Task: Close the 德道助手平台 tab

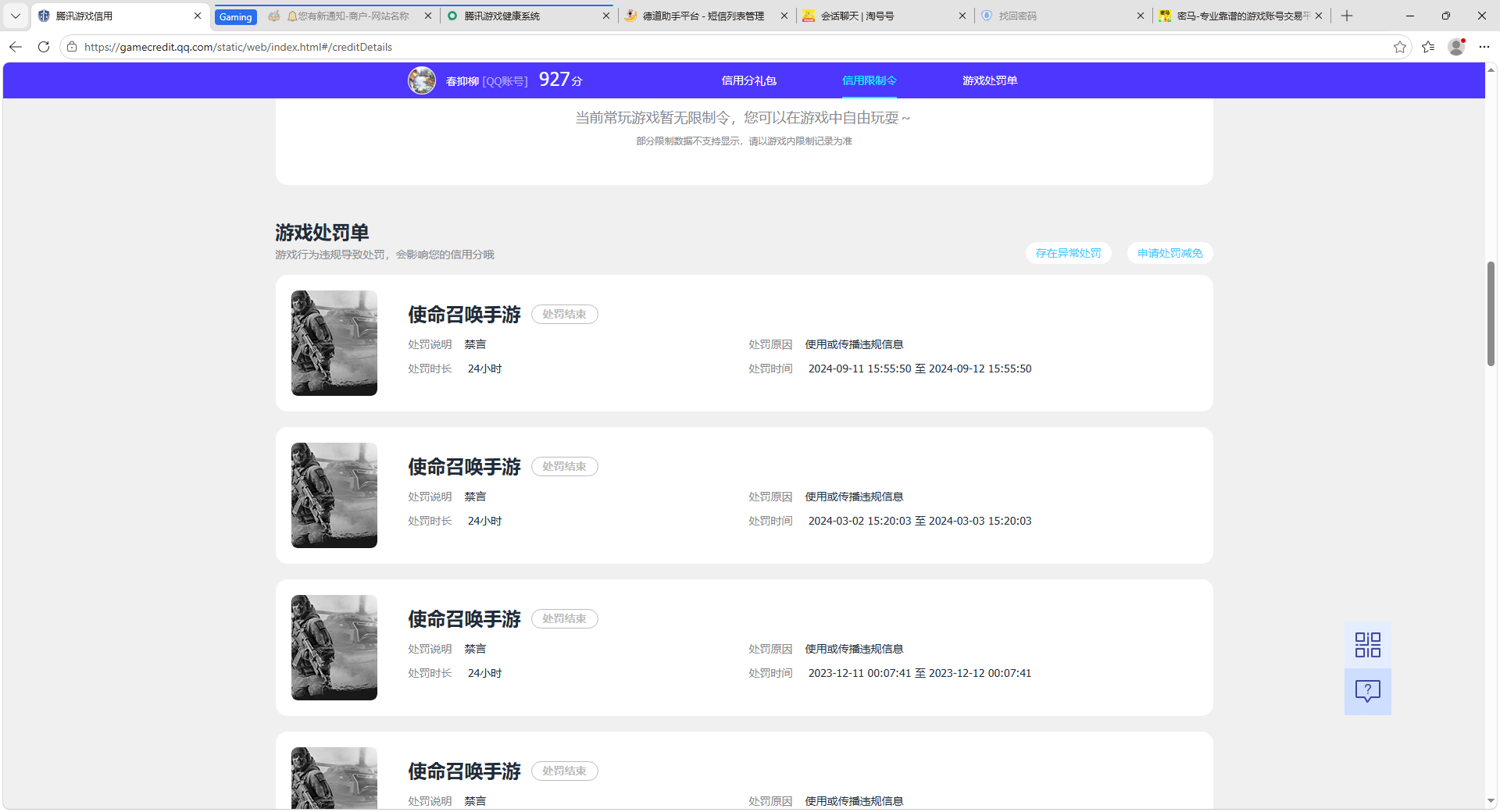Action: click(784, 16)
